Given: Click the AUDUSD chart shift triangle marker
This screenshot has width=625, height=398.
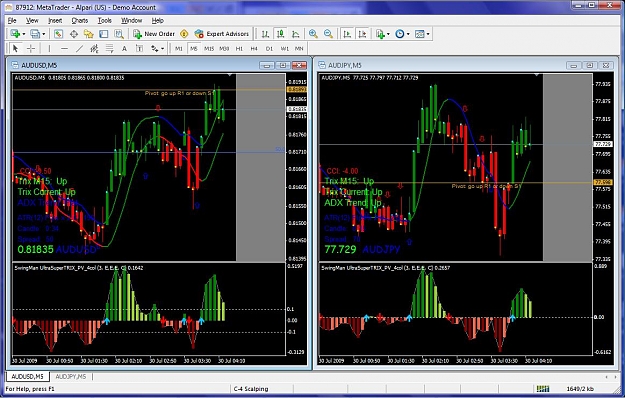Looking at the screenshot, I should tap(230, 75).
